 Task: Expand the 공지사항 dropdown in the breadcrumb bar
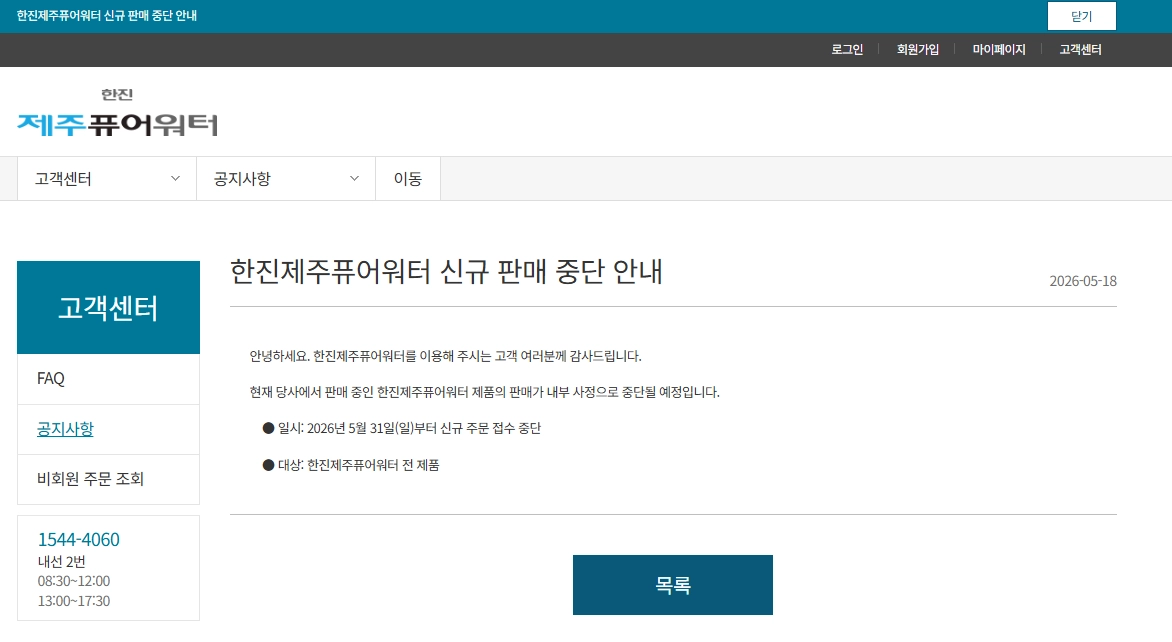pos(286,179)
